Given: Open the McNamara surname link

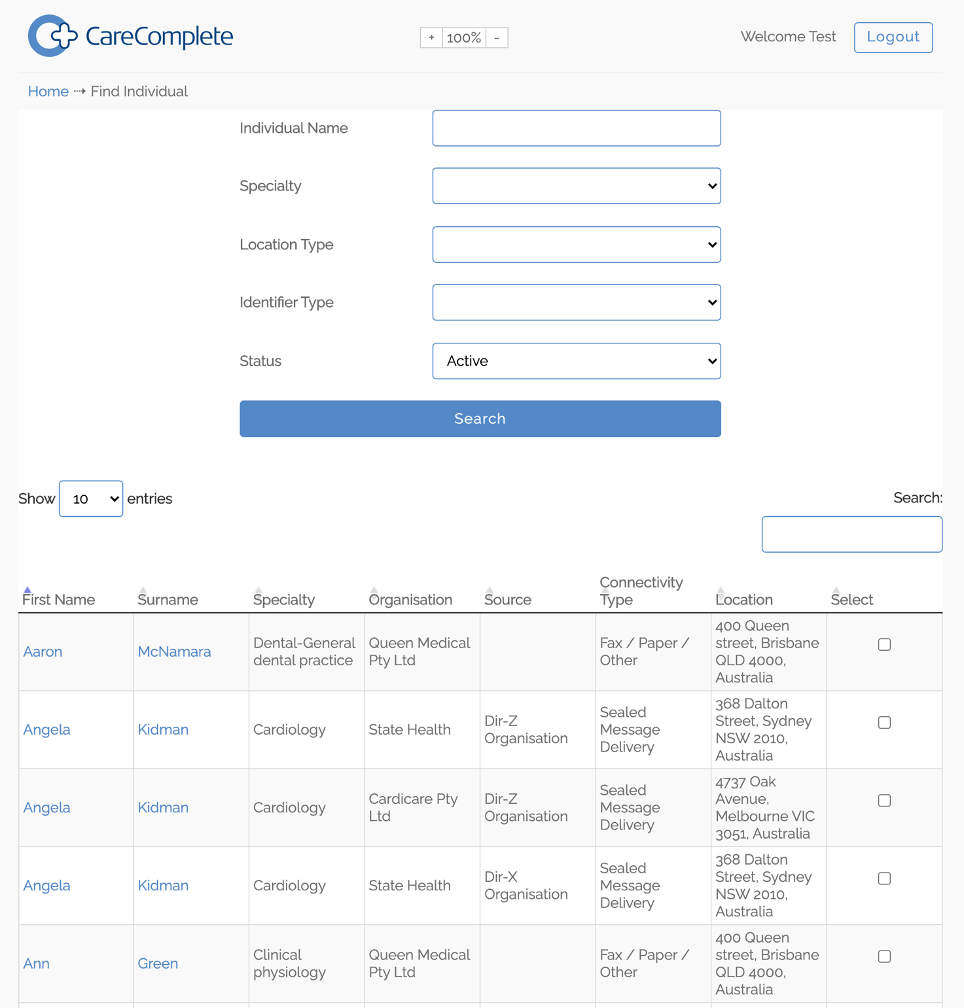Looking at the screenshot, I should [x=174, y=652].
